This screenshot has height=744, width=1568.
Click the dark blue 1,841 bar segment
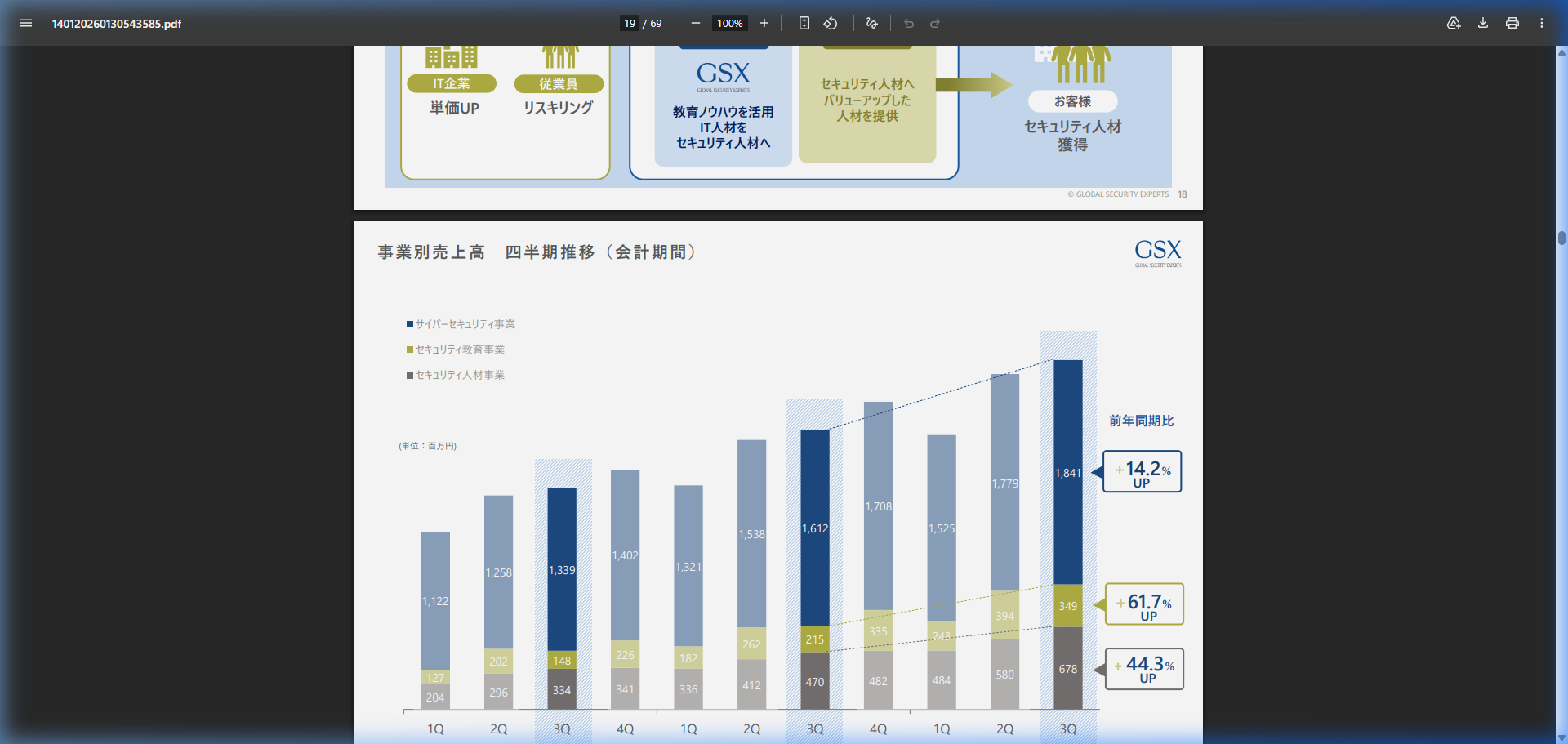coord(1068,473)
